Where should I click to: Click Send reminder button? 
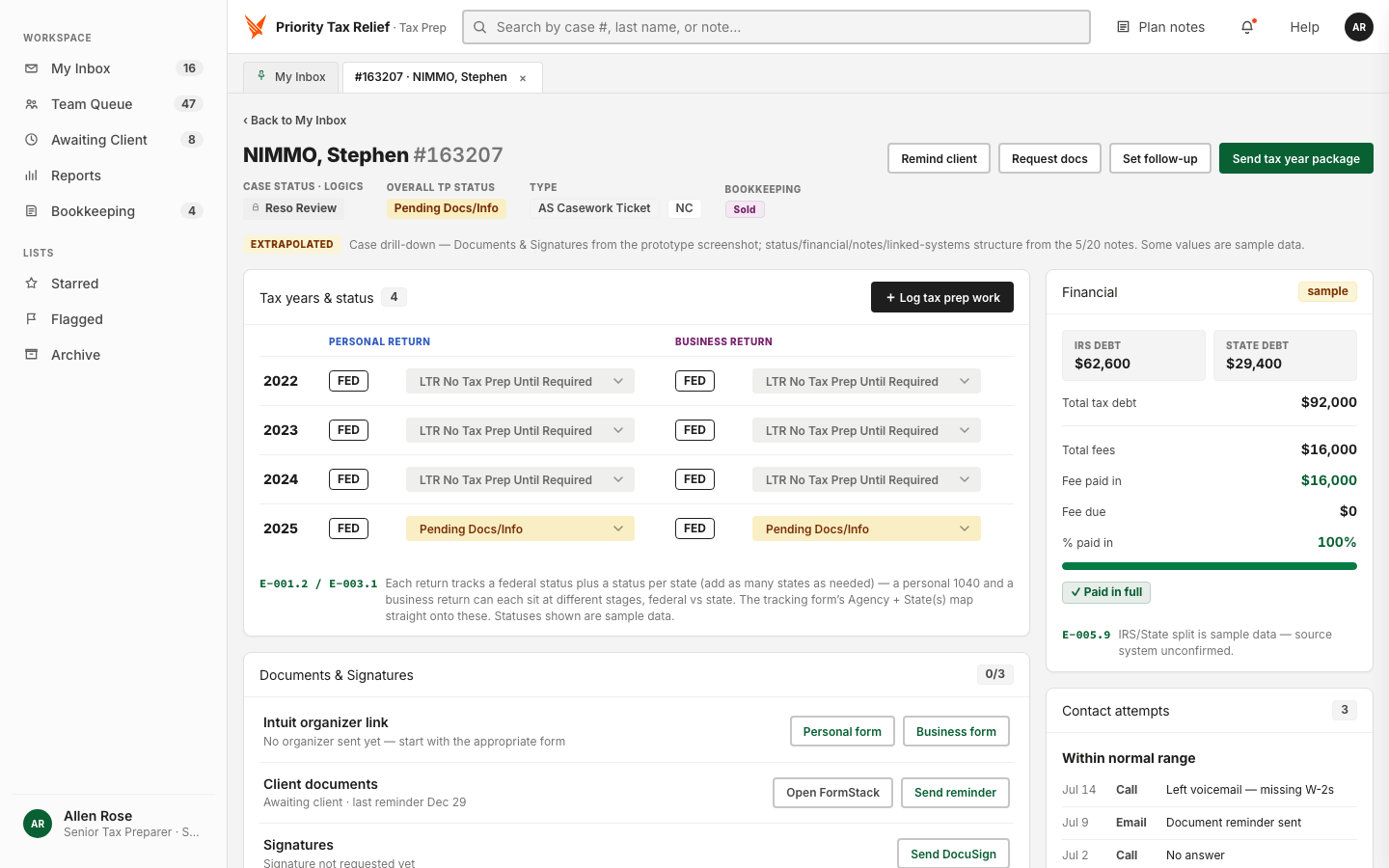pos(955,793)
